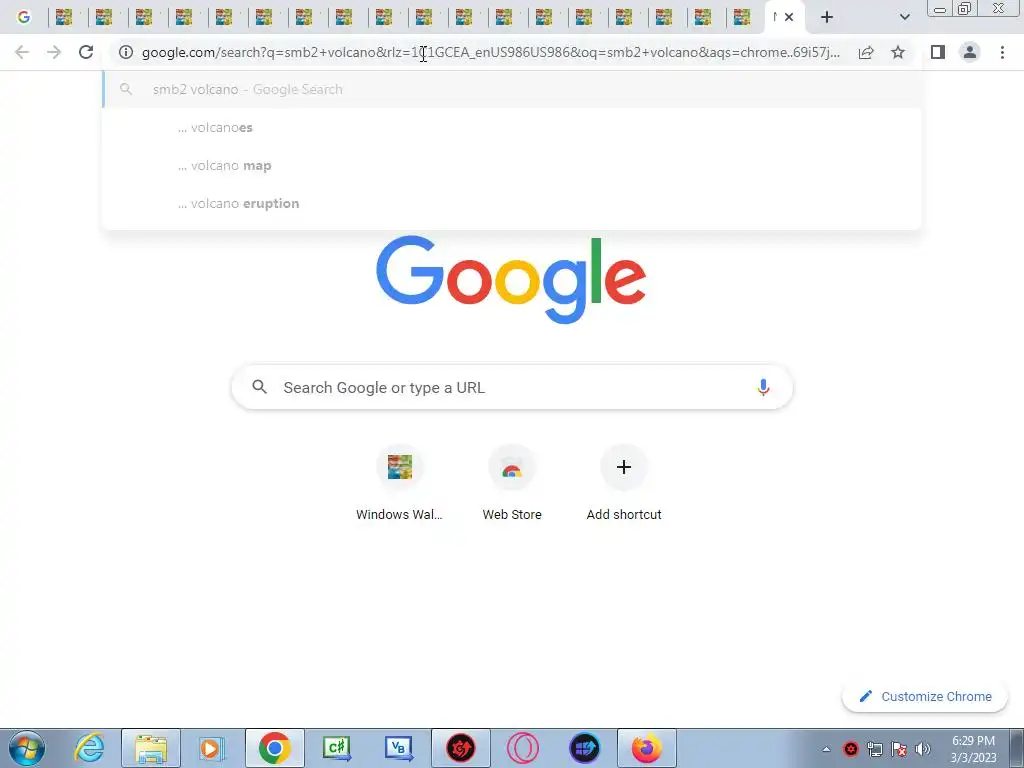Open the red round icon in system tray

pos(850,749)
